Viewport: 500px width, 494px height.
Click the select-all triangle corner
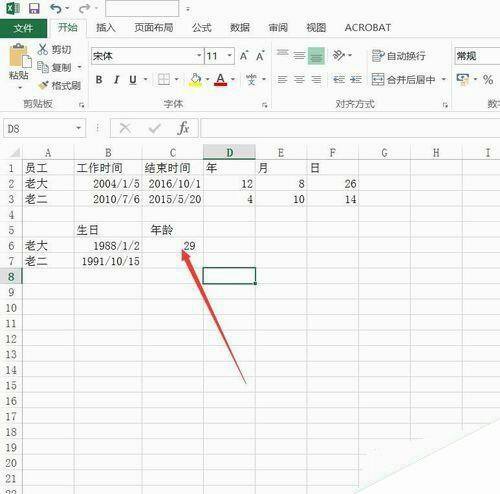[15, 153]
